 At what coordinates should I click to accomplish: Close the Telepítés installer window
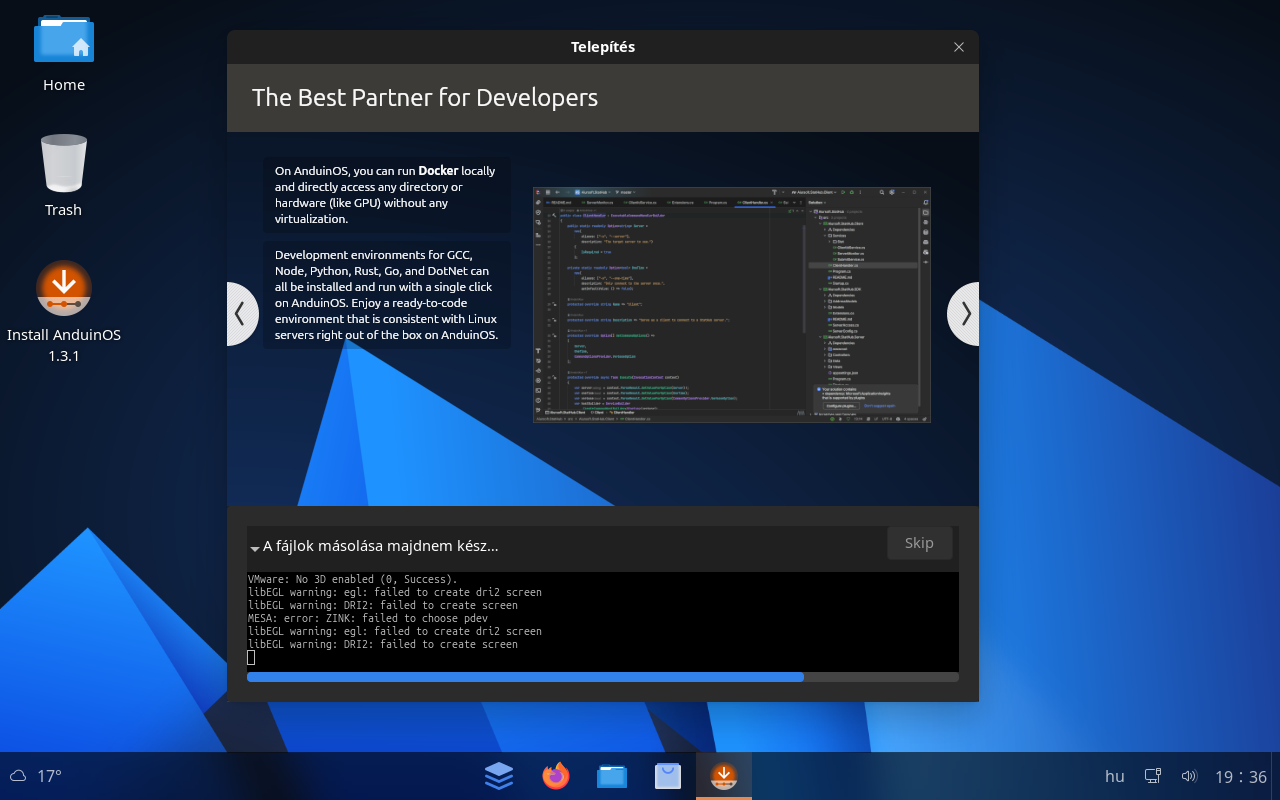[x=959, y=47]
